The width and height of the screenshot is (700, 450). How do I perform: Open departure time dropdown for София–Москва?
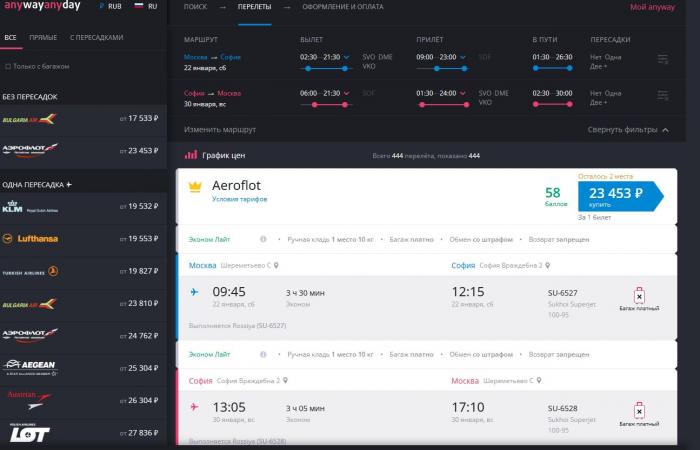click(346, 93)
